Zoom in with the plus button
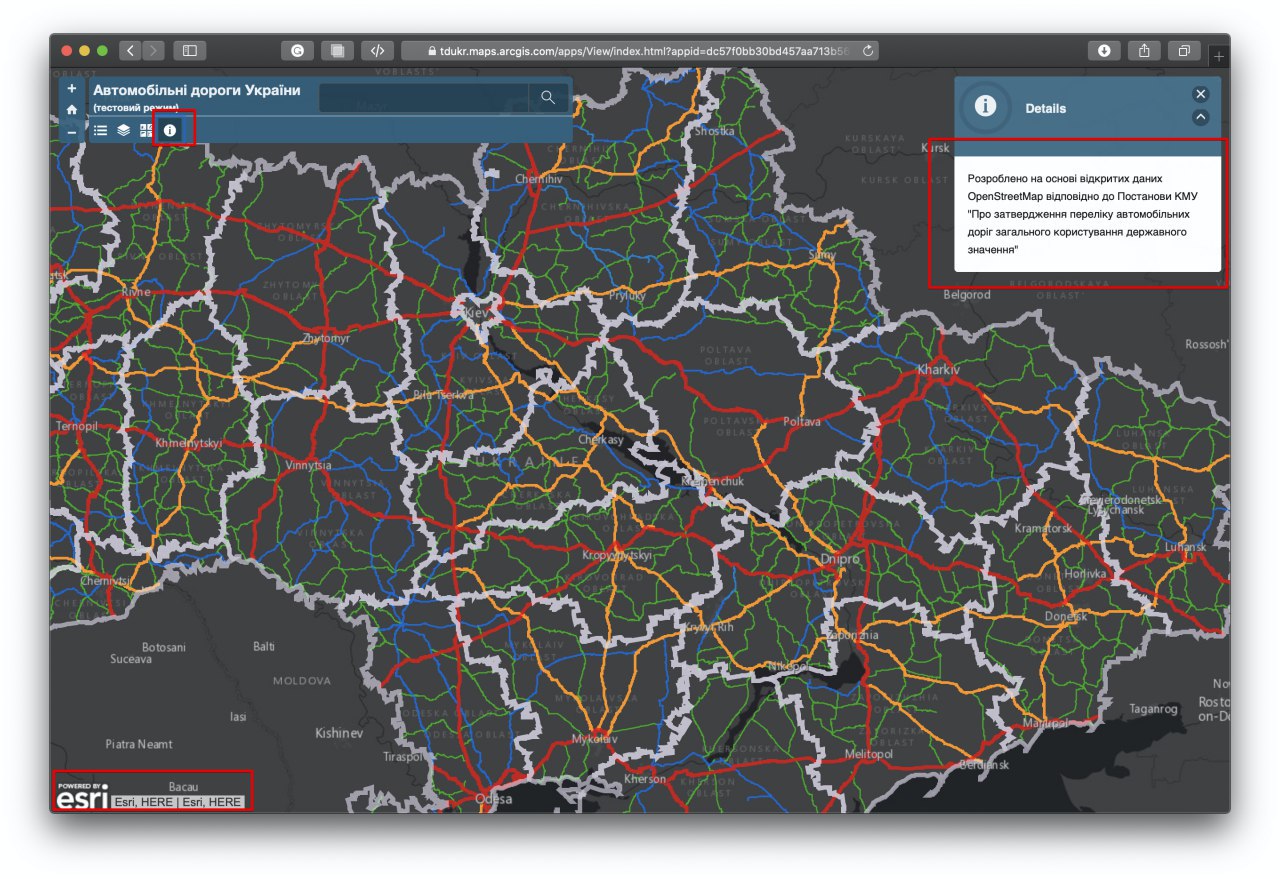This screenshot has height=879, width=1280. pos(72,89)
